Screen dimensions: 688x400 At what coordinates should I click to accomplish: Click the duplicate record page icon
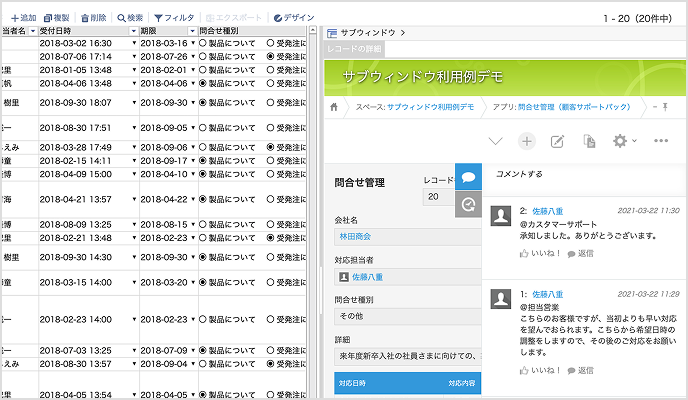point(589,141)
